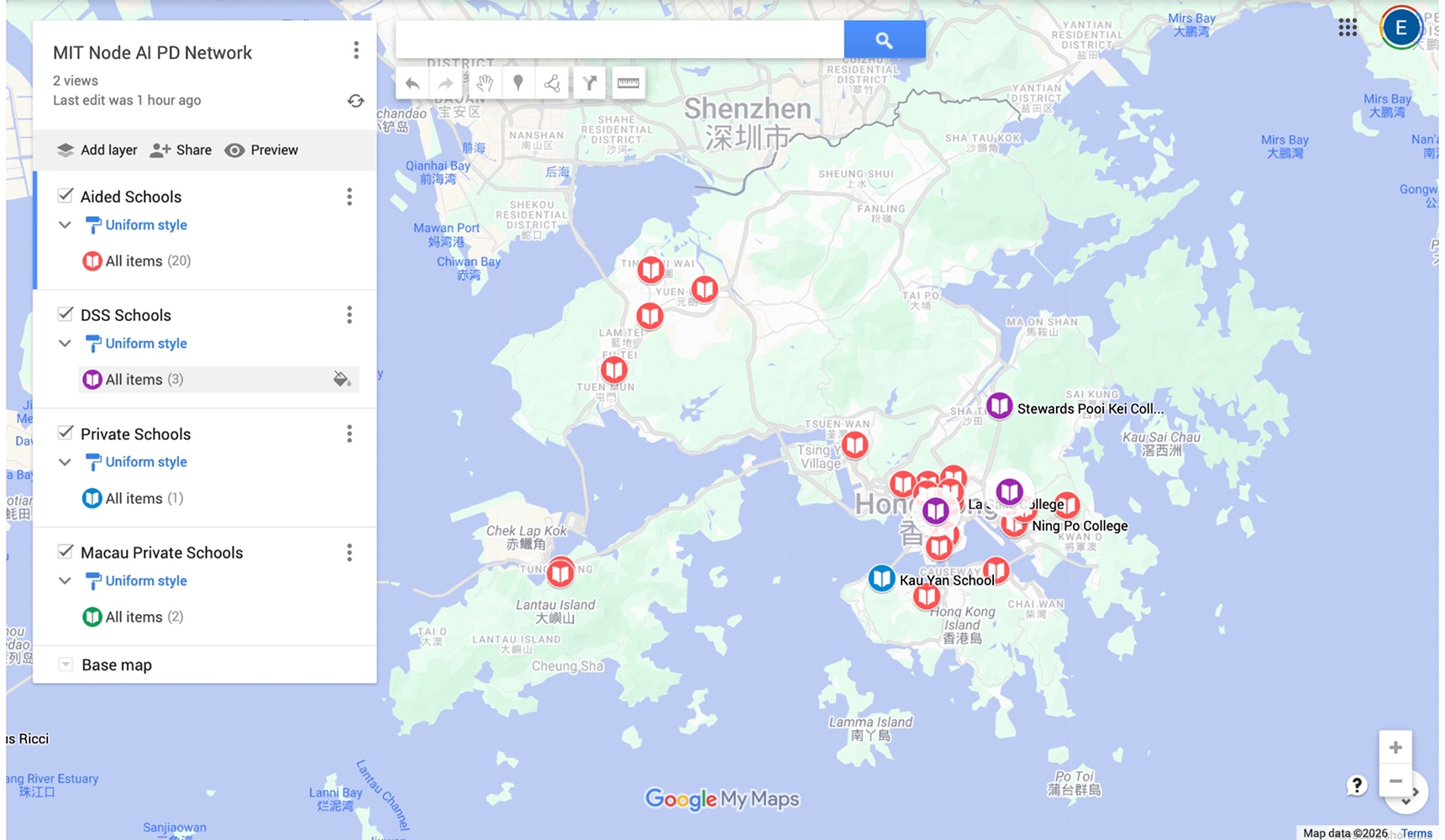Toggle the DSS Schools layer visibility
1445x840 pixels.
pyautogui.click(x=66, y=314)
